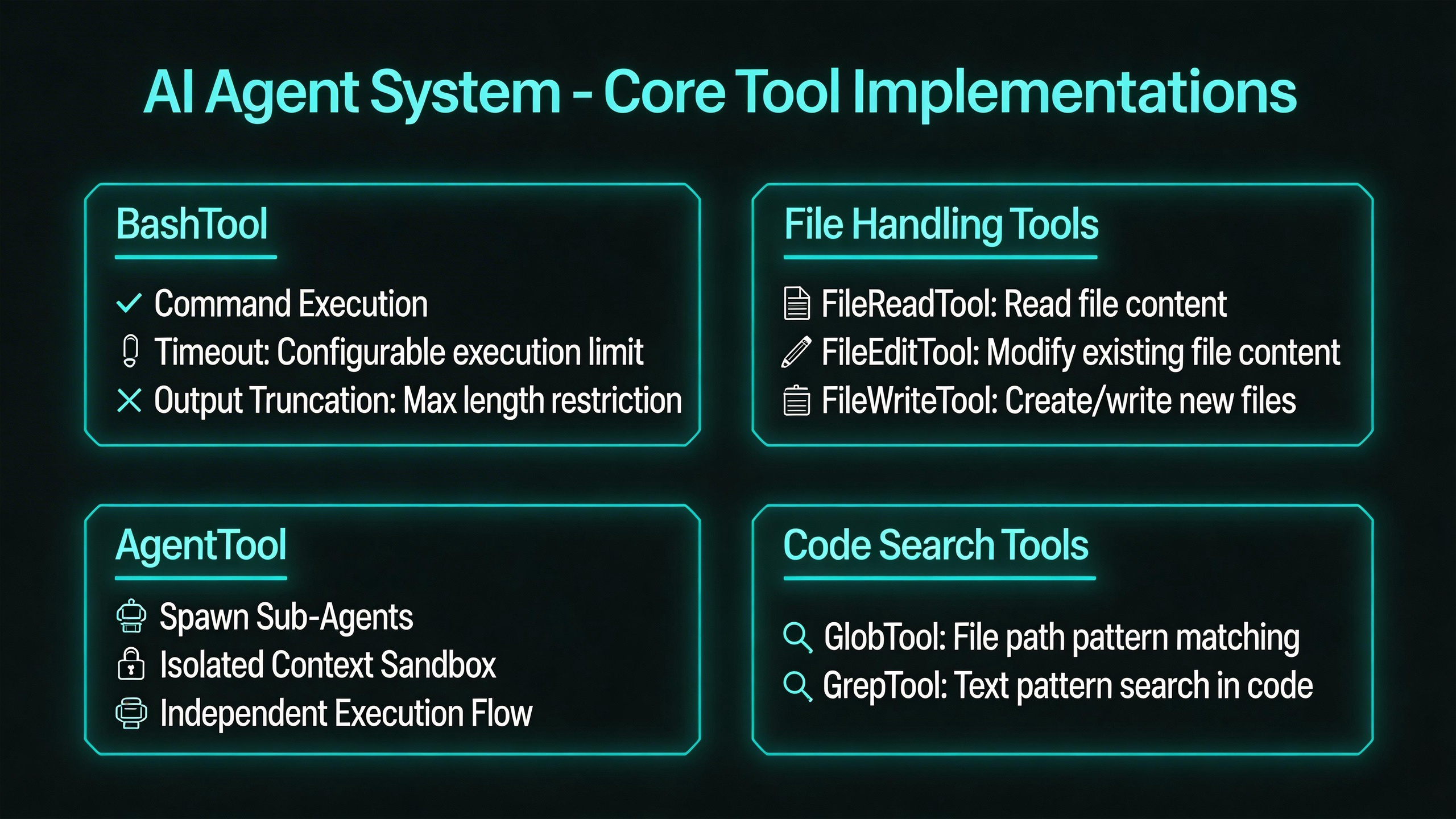Click the padlock icon by Isolated Context Sandbox
1456x819 pixels.
coord(131,664)
